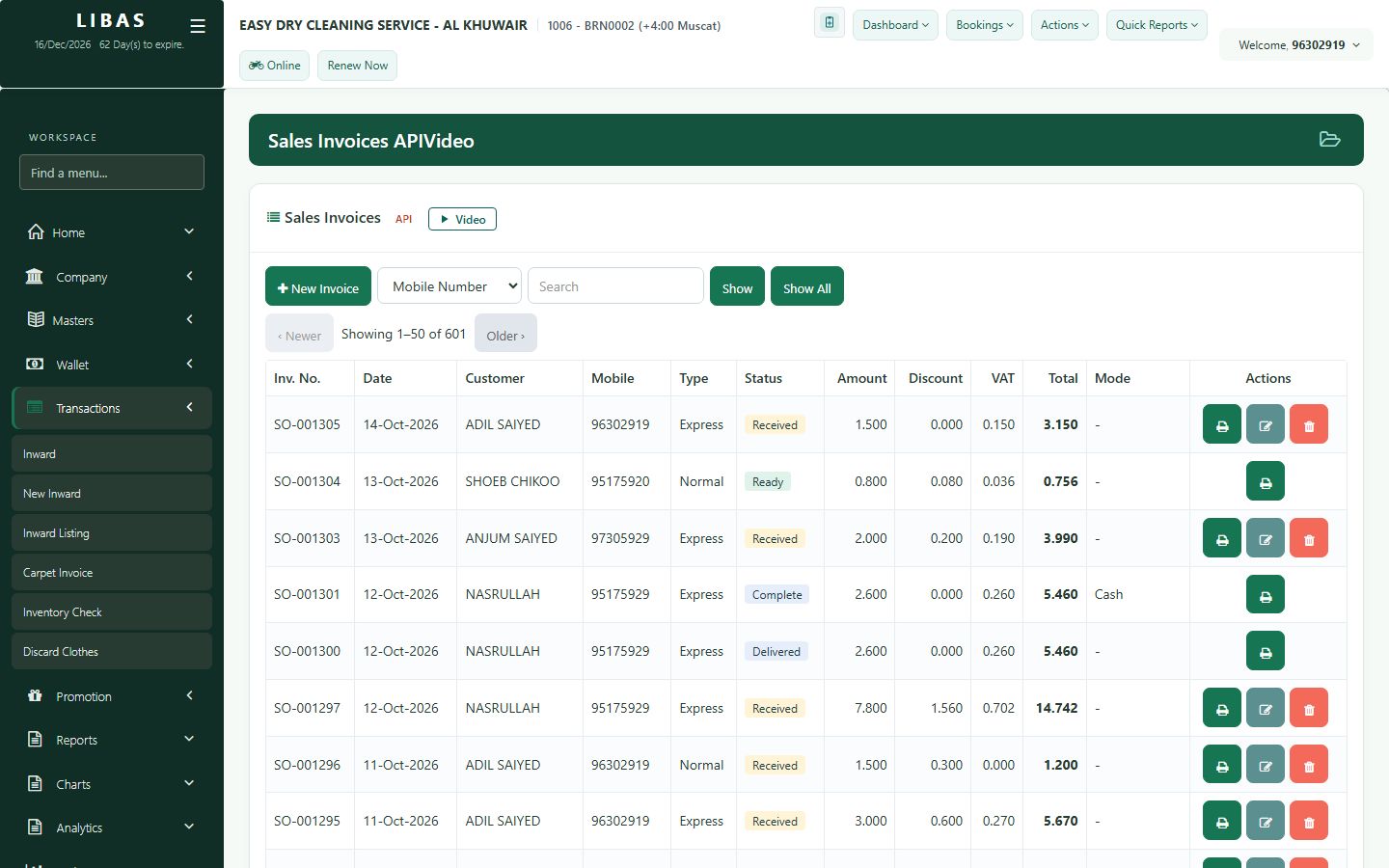Open the Quick Reports dropdown
Screen dimensions: 1389x868
(x=1157, y=25)
